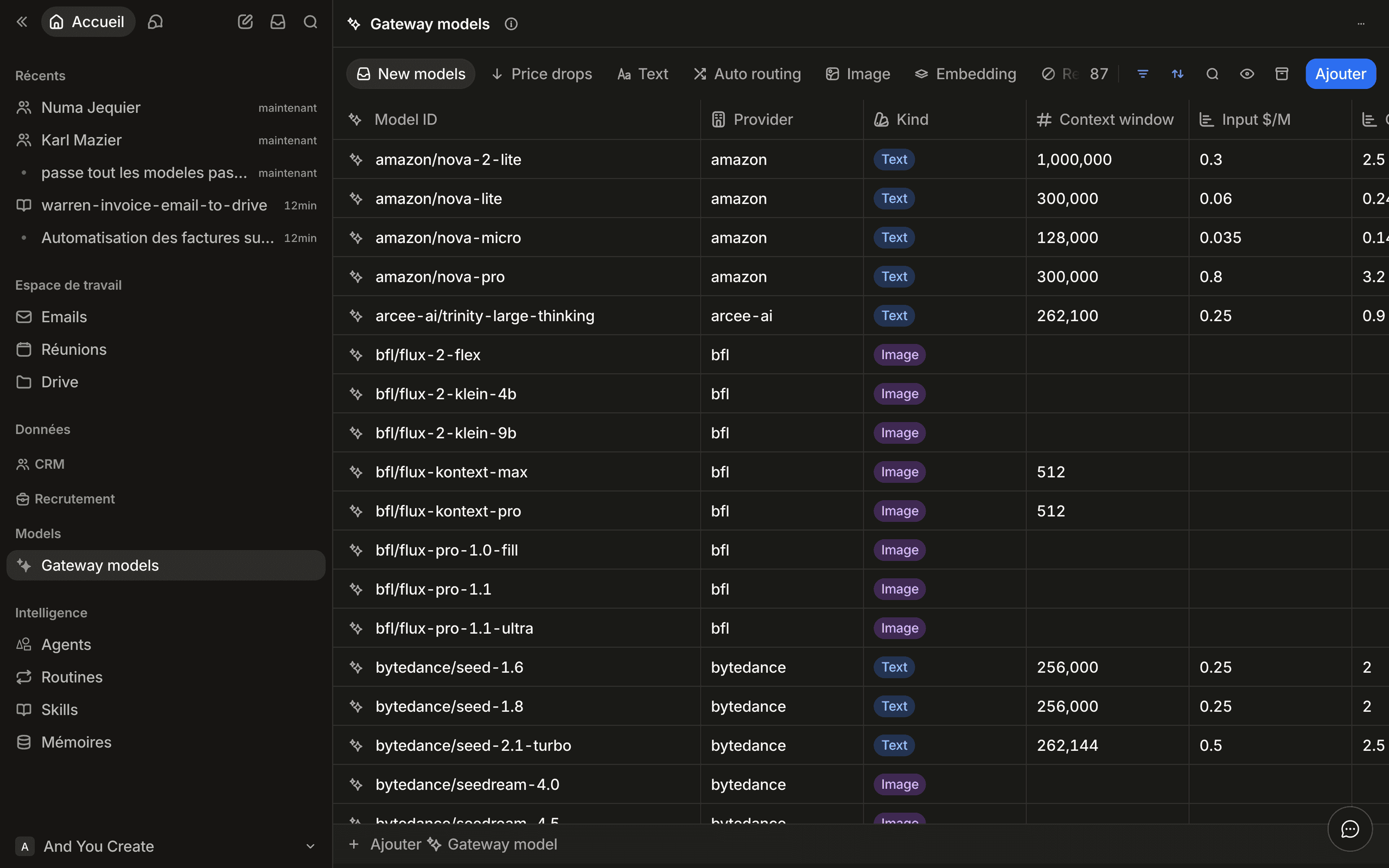
Task: Open info icon beside Gateway models title
Action: pyautogui.click(x=511, y=24)
